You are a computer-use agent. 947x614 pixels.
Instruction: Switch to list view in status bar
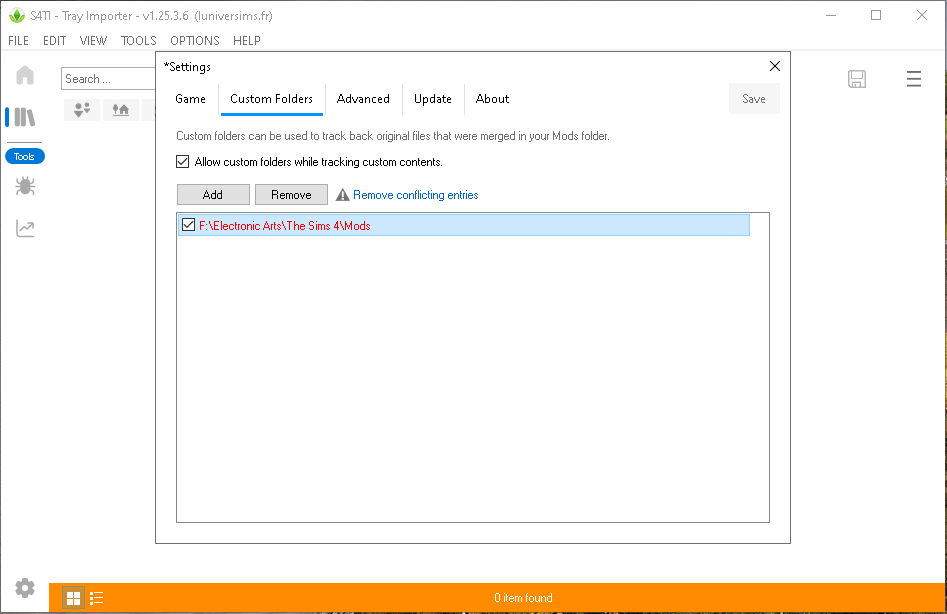97,598
